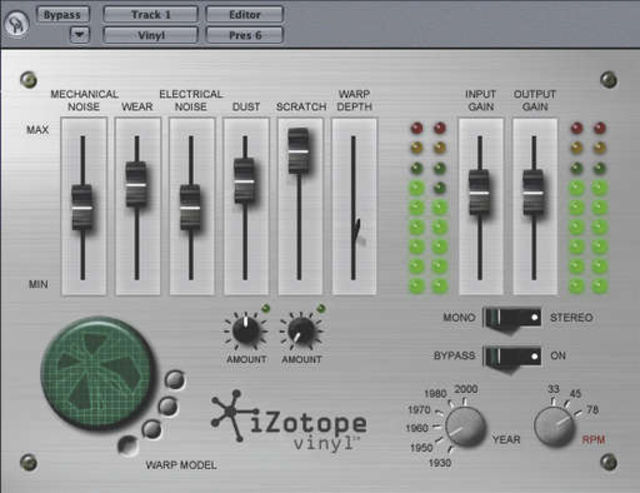Open the preset dropdown arrow under Bypass
The width and height of the screenshot is (640, 493).
79,35
